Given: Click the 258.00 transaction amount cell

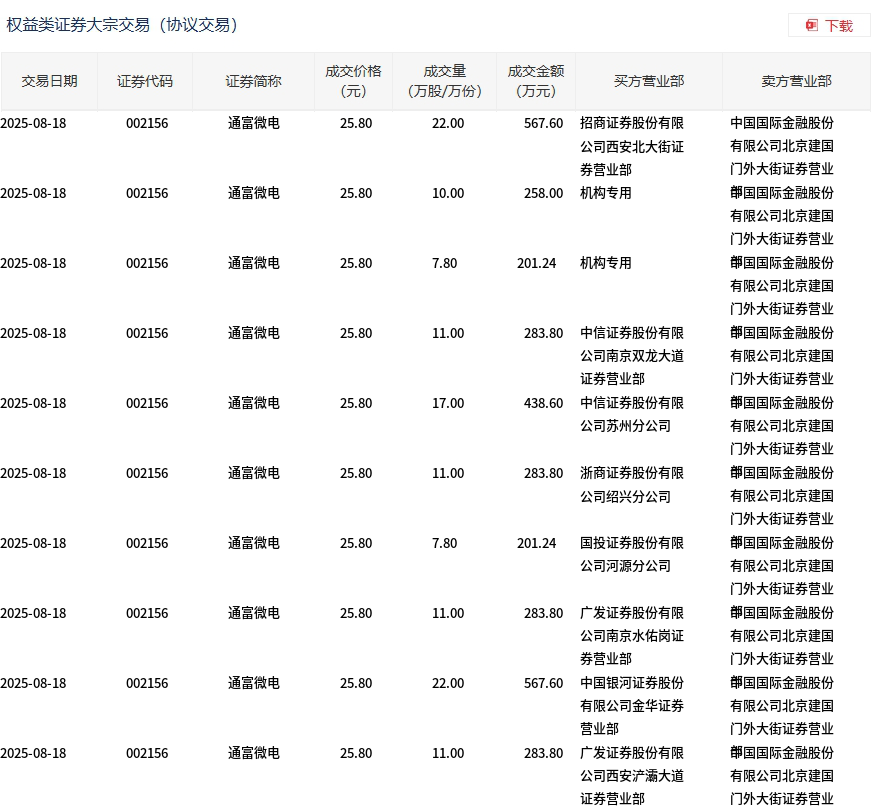Looking at the screenshot, I should (543, 193).
